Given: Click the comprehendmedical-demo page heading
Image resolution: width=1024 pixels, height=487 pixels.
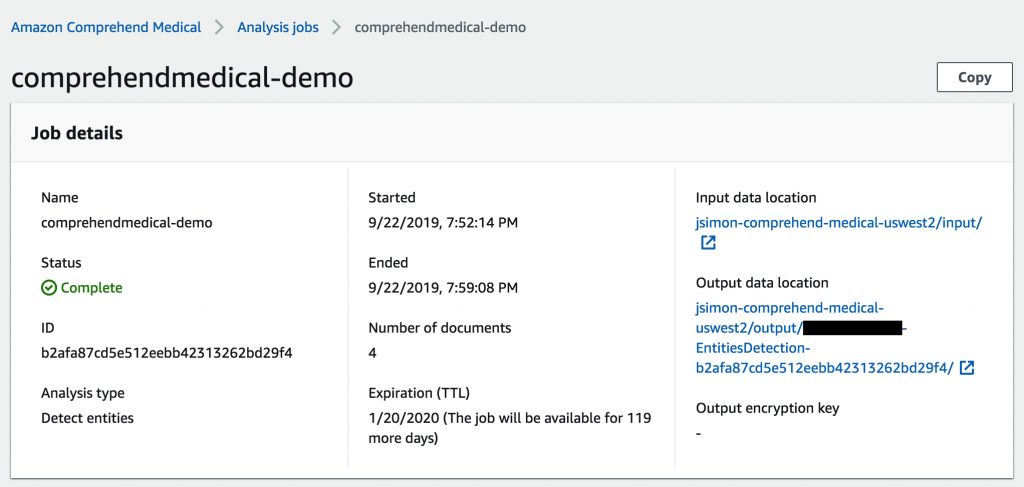Looking at the screenshot, I should 182,78.
